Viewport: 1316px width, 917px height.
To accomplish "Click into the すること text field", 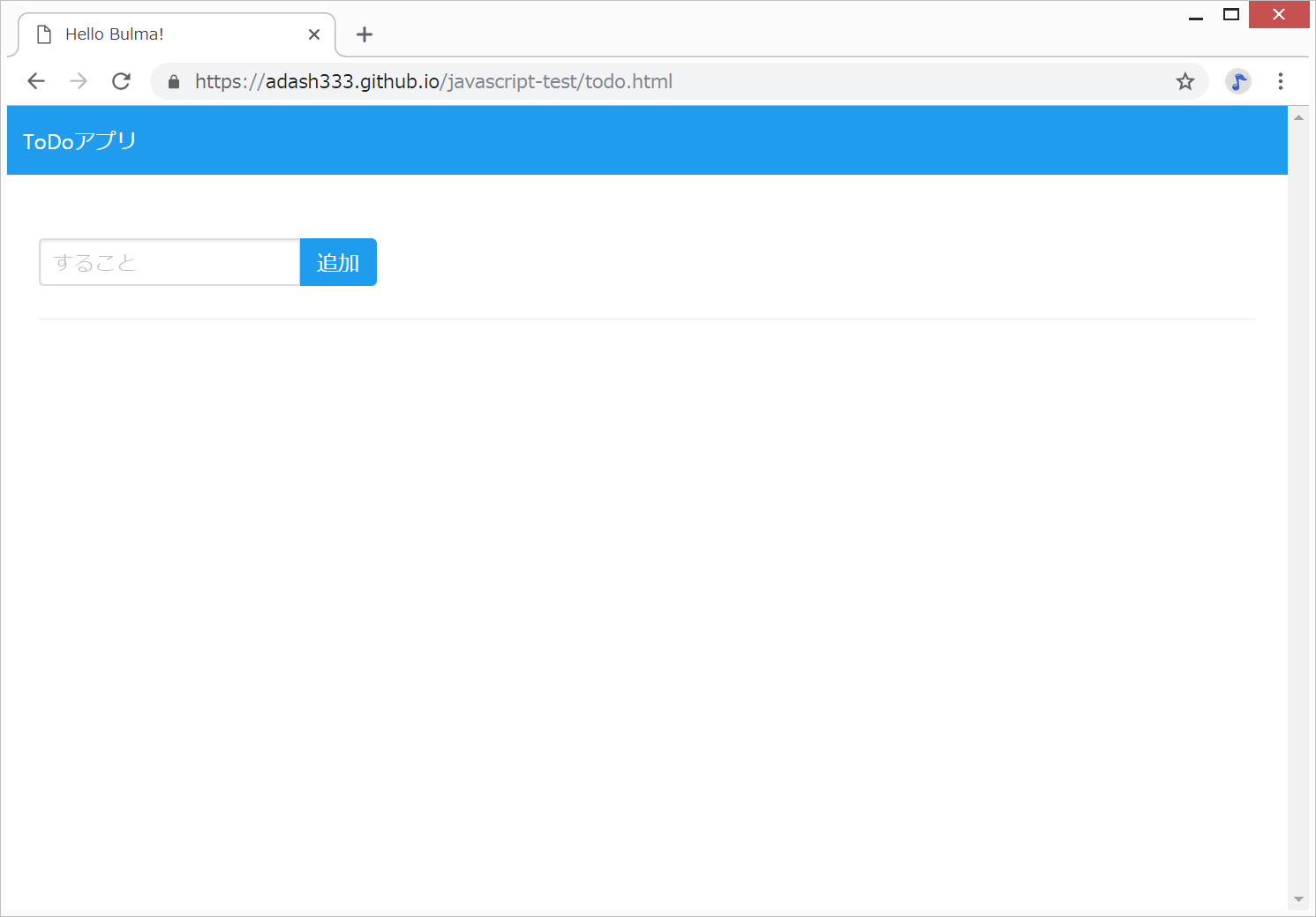I will pyautogui.click(x=169, y=262).
